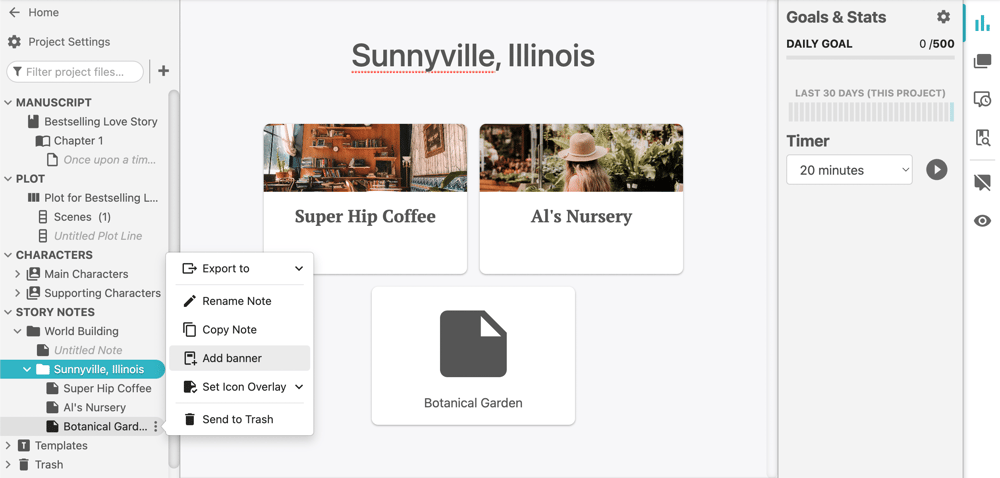This screenshot has height=478, width=1000.
Task: Click the Chapter 1 open-book icon
Action: (x=42, y=141)
